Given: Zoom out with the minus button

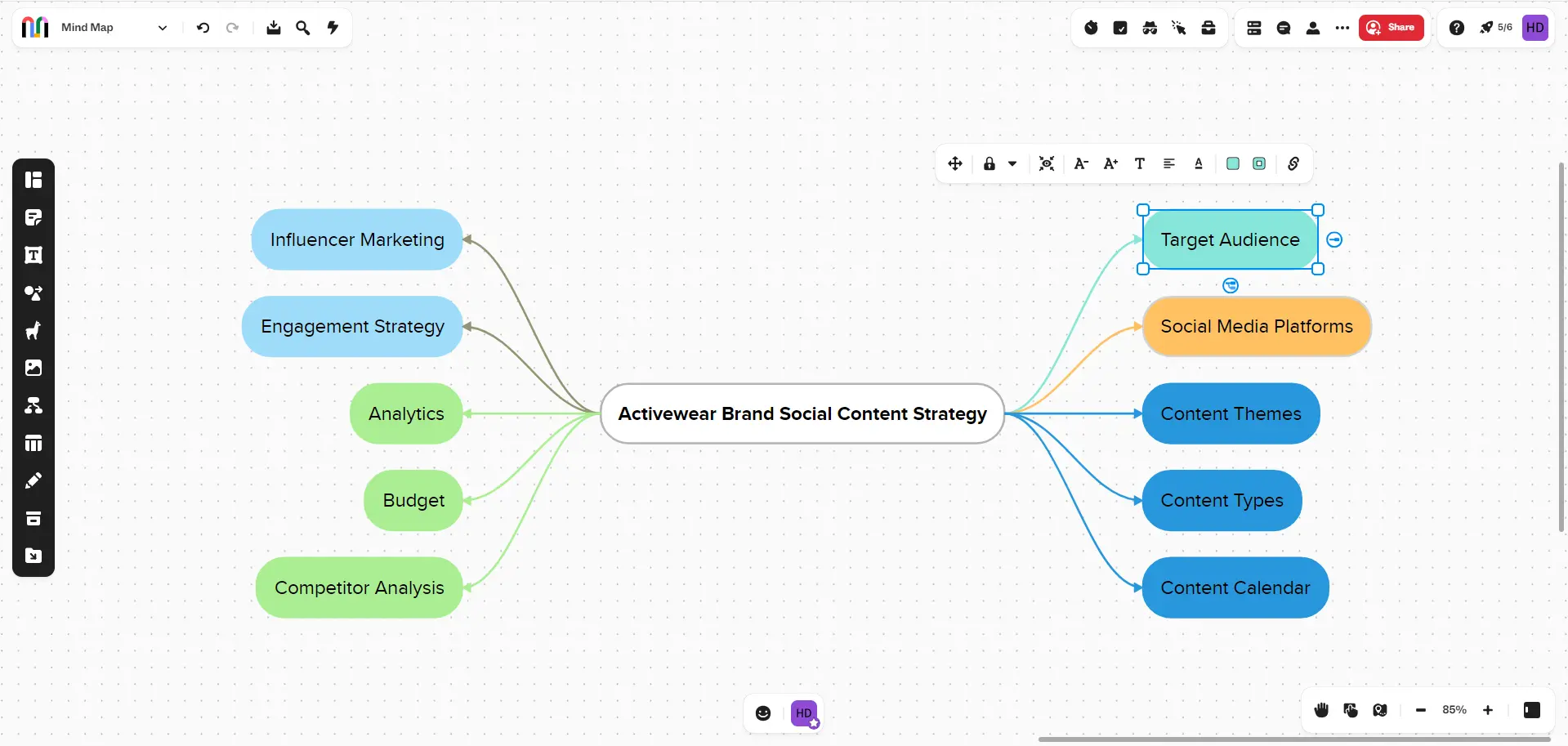Looking at the screenshot, I should point(1421,710).
